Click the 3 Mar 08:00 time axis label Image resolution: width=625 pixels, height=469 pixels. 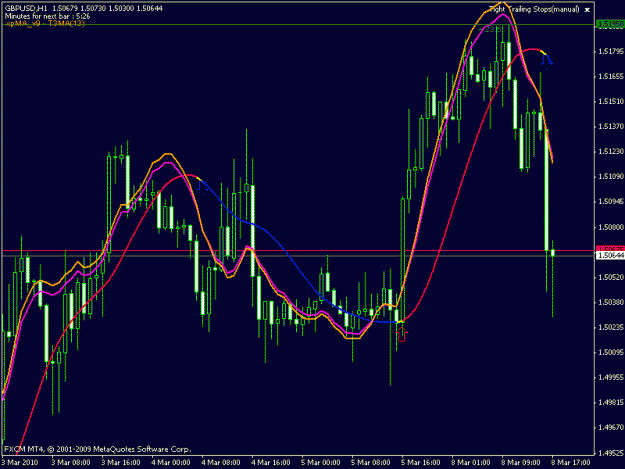pos(71,462)
